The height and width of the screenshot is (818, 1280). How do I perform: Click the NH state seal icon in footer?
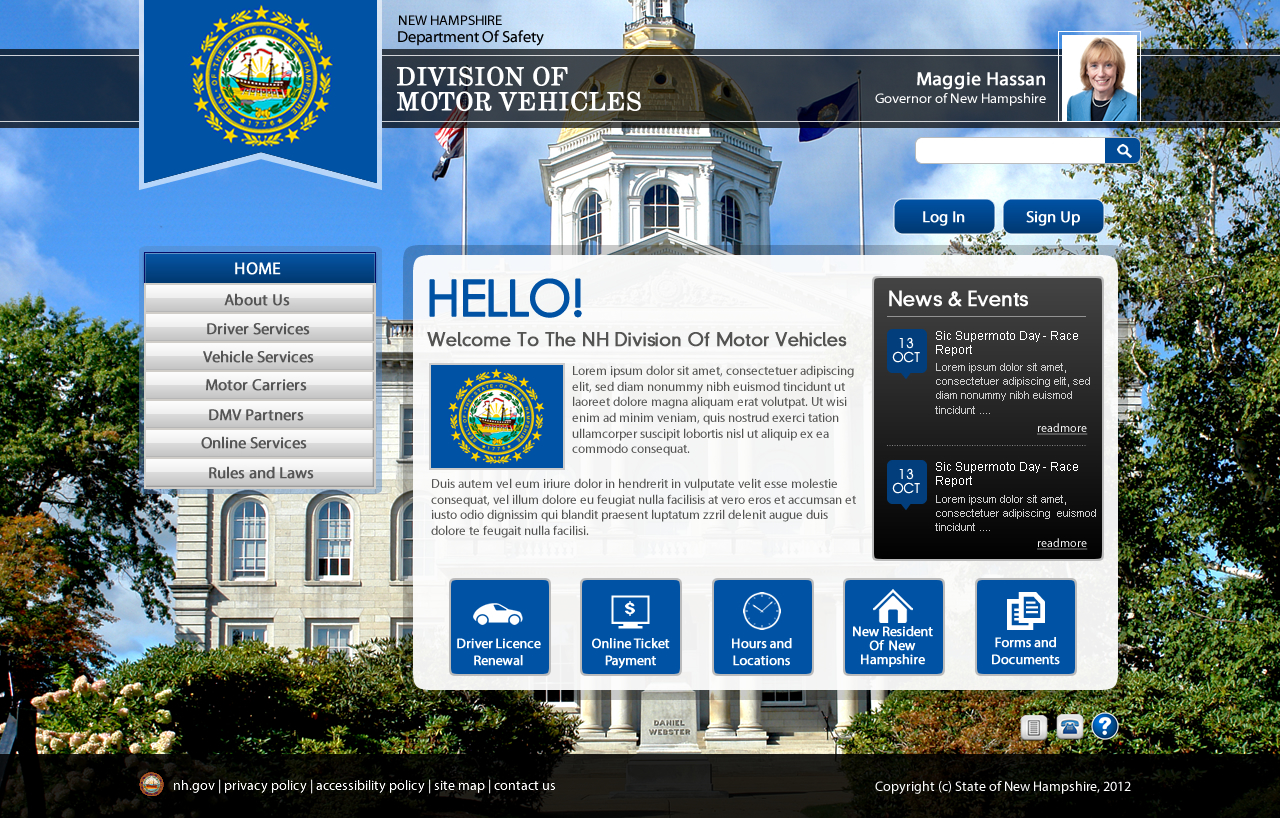tap(151, 785)
